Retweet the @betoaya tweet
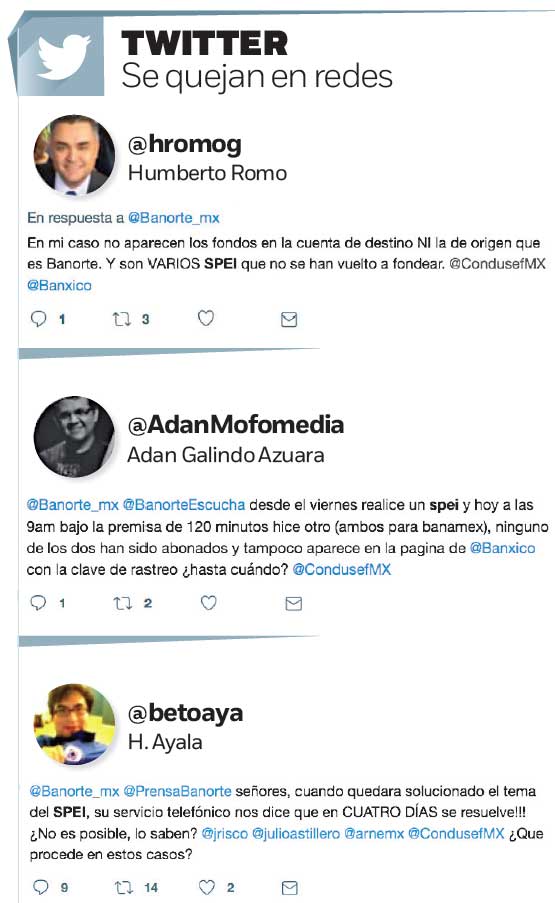The height and width of the screenshot is (903, 555). [x=124, y=887]
